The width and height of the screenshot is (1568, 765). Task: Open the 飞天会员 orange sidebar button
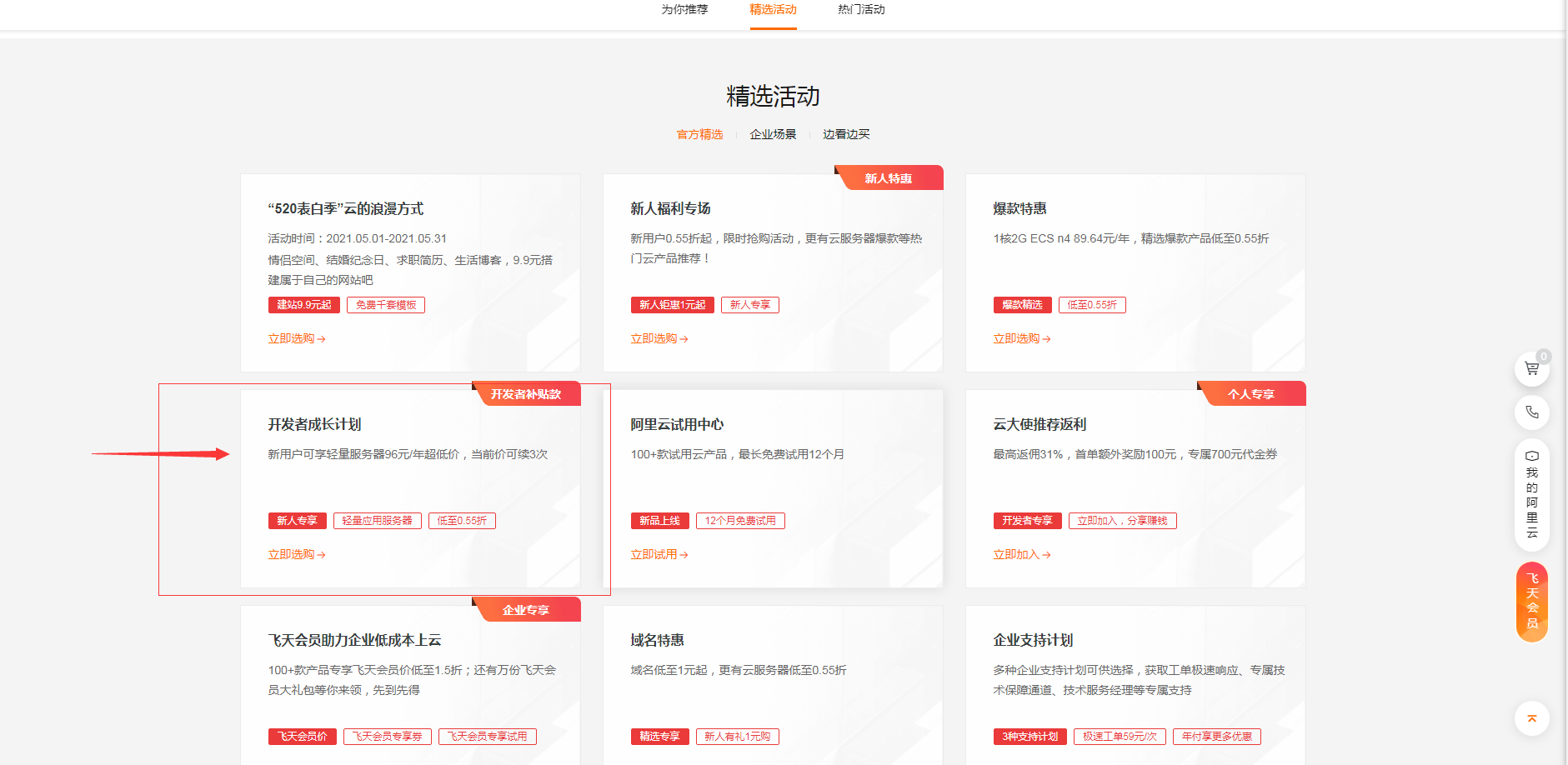tap(1531, 602)
